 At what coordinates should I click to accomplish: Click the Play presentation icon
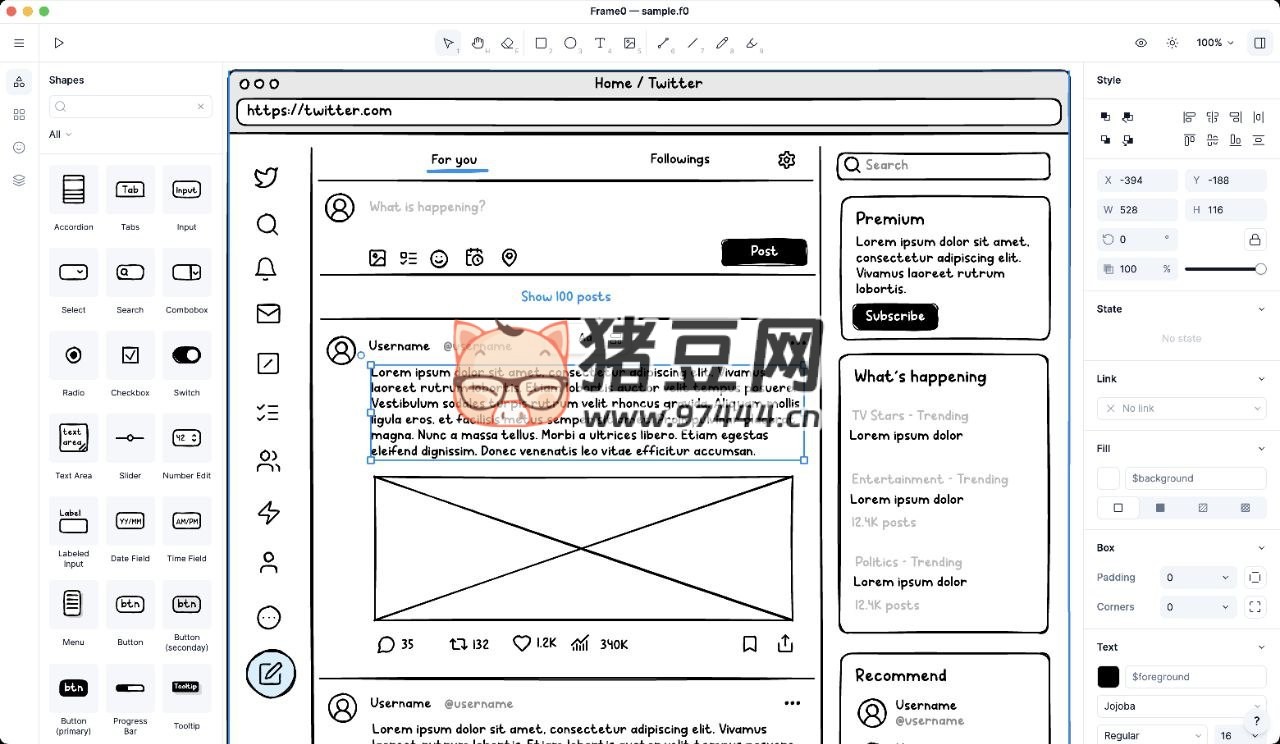tap(59, 43)
